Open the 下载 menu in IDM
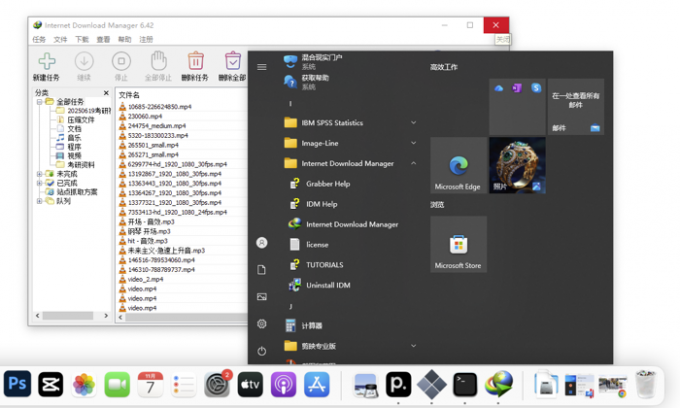The width and height of the screenshot is (680, 408). coord(82,39)
